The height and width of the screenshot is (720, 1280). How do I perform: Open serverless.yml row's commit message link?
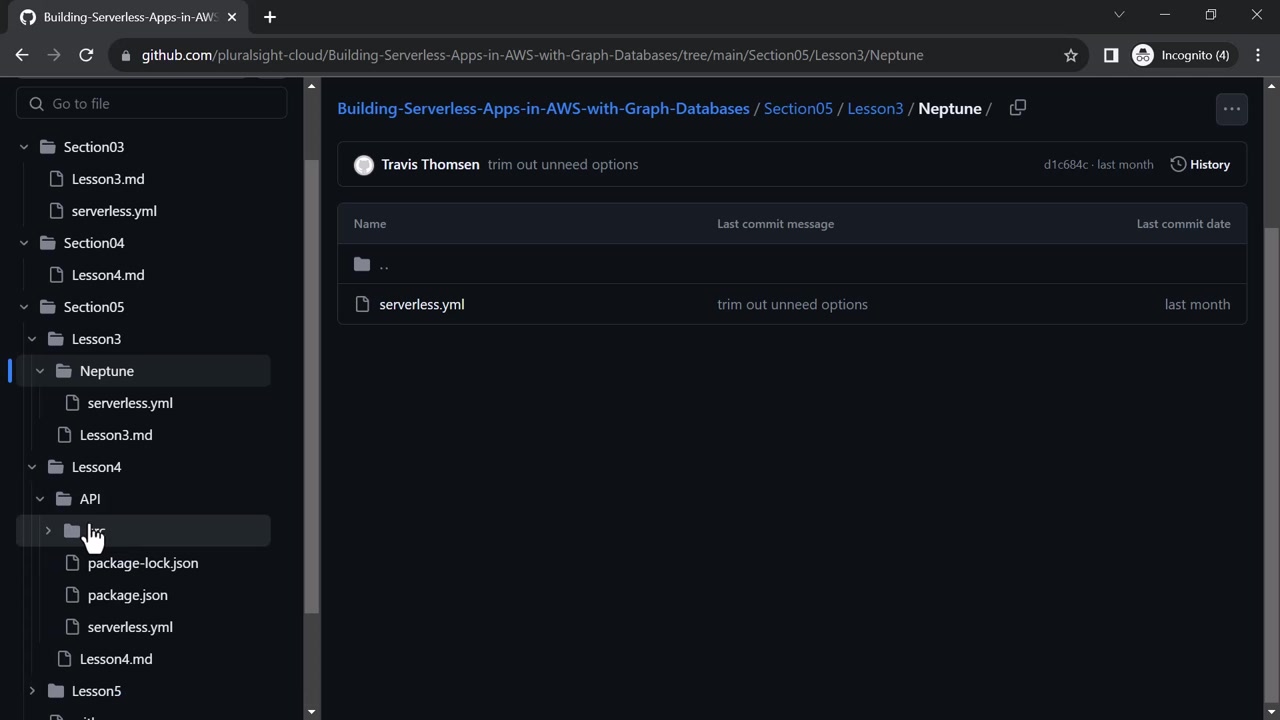click(x=792, y=304)
